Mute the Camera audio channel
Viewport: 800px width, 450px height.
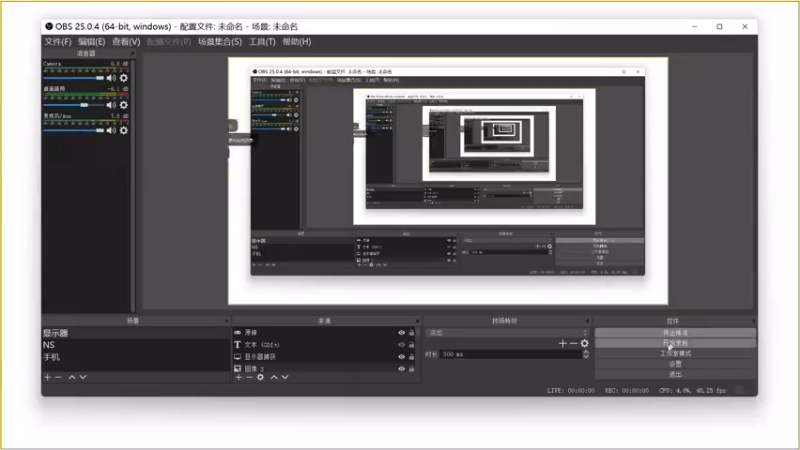point(111,78)
